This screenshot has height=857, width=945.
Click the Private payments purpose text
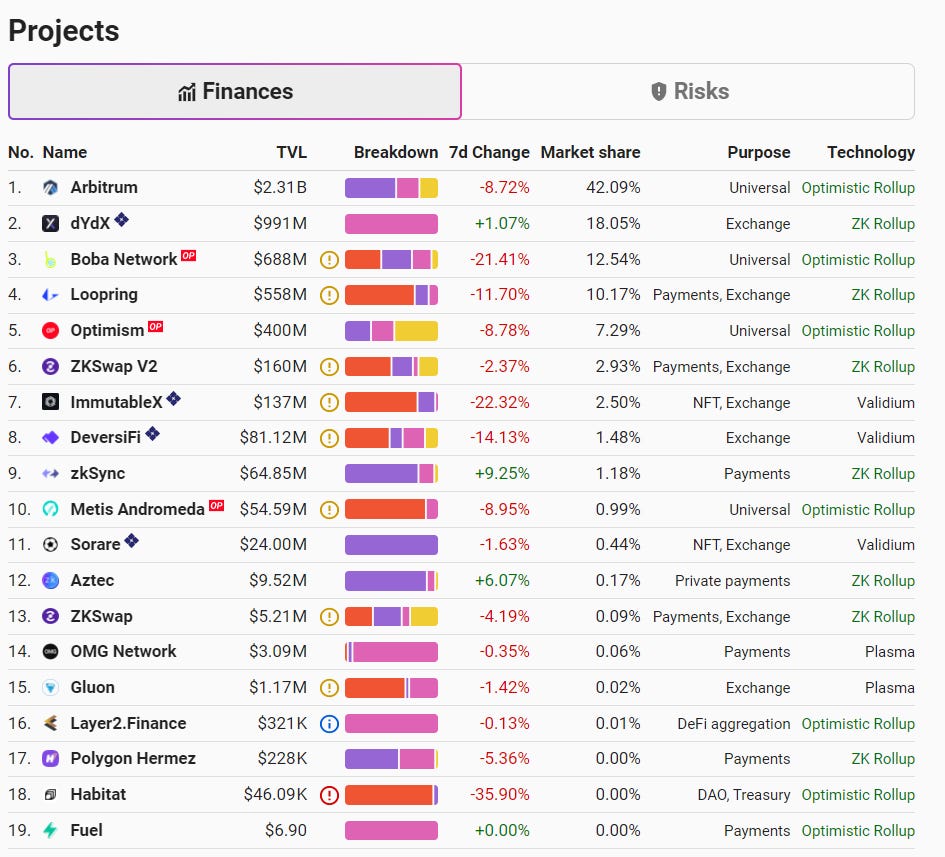pyautogui.click(x=732, y=581)
